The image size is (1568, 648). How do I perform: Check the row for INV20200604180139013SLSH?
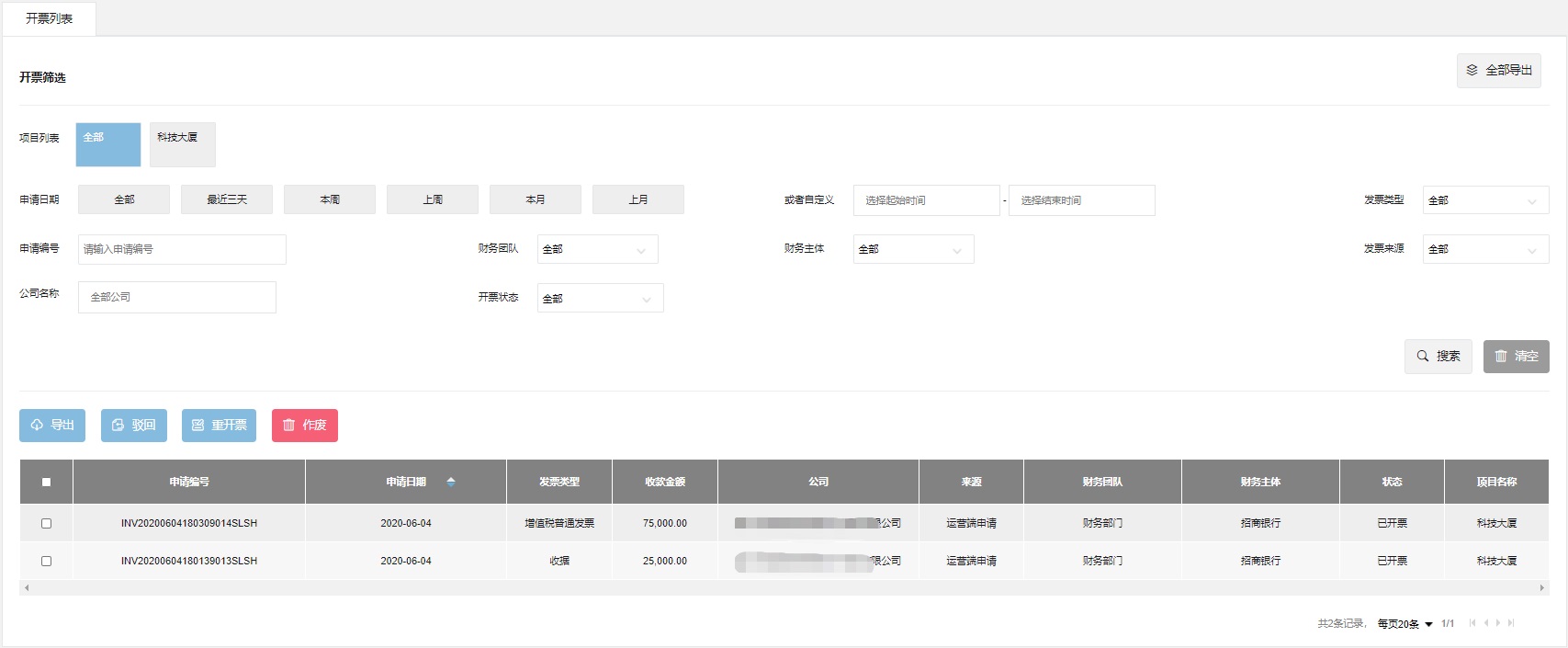[46, 561]
